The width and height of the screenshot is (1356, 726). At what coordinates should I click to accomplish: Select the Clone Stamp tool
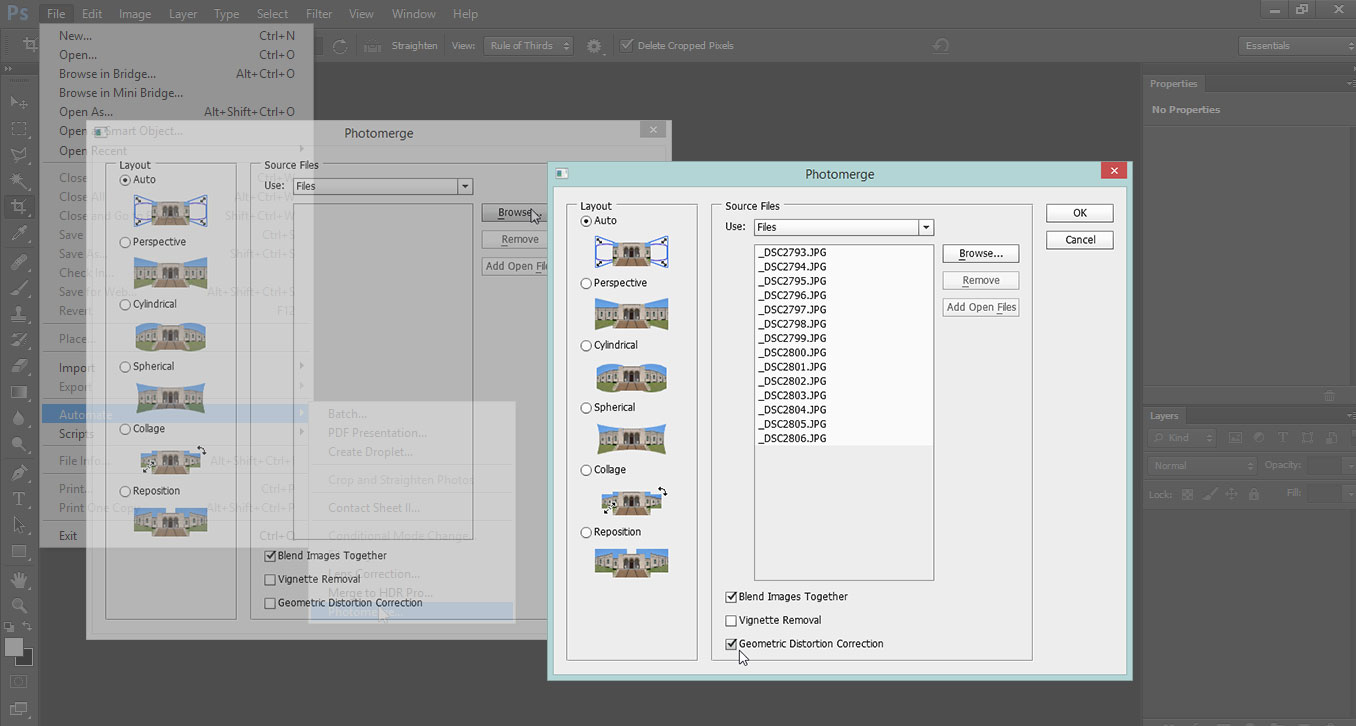(x=19, y=313)
